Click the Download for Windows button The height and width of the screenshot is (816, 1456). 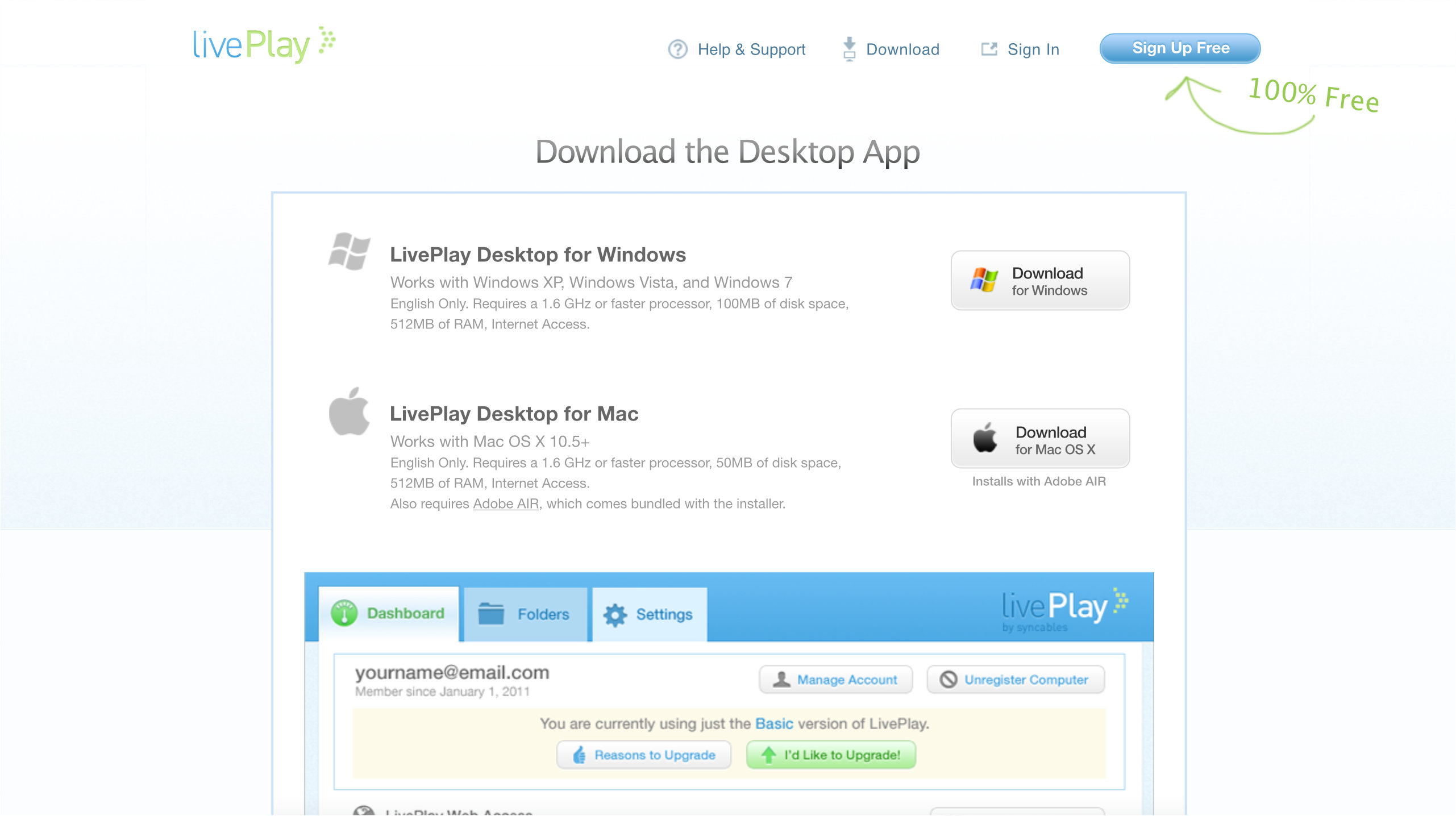click(1040, 280)
